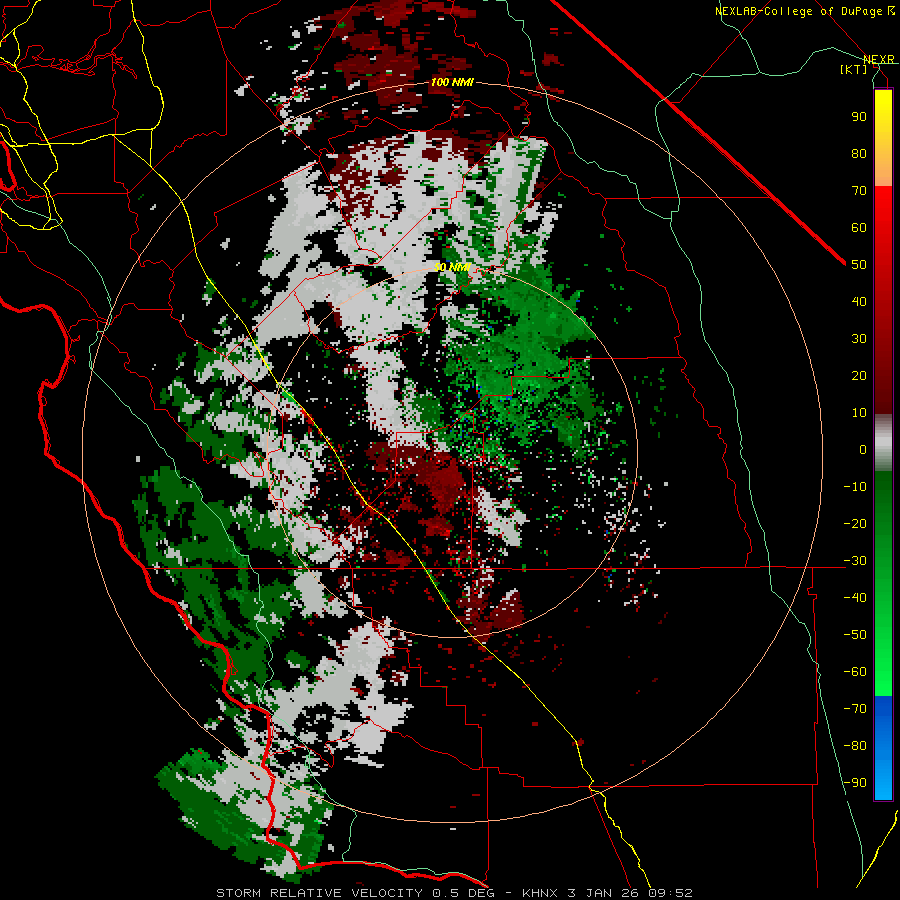Screen dimensions: 900x900
Task: Select the -20 knot scale label
Action: (x=855, y=523)
